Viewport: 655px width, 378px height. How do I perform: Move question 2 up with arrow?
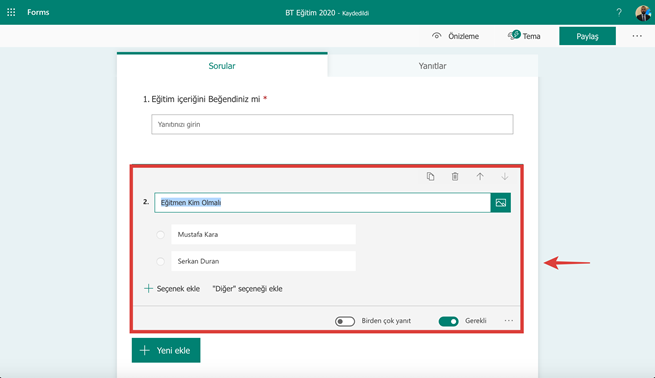coord(480,177)
